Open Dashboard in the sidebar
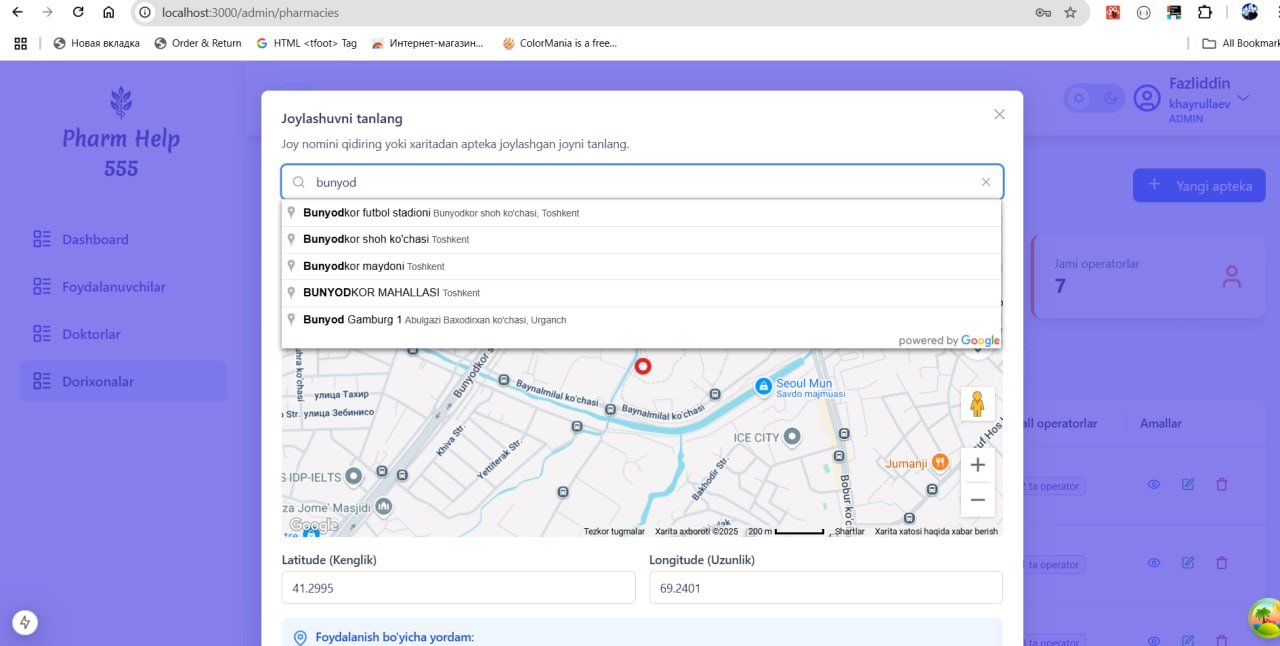Image resolution: width=1280 pixels, height=646 pixels. coord(123,239)
